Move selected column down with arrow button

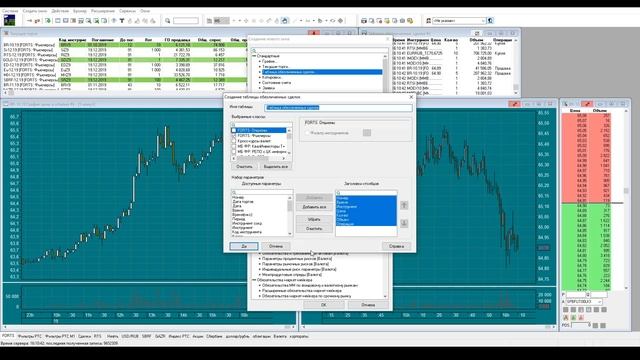(x=404, y=223)
